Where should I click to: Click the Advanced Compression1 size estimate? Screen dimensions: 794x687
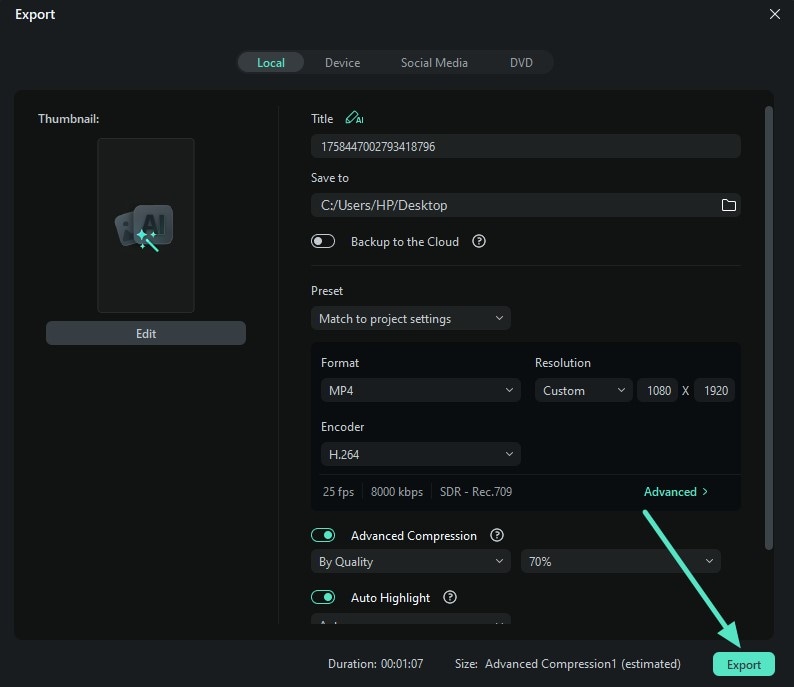582,664
